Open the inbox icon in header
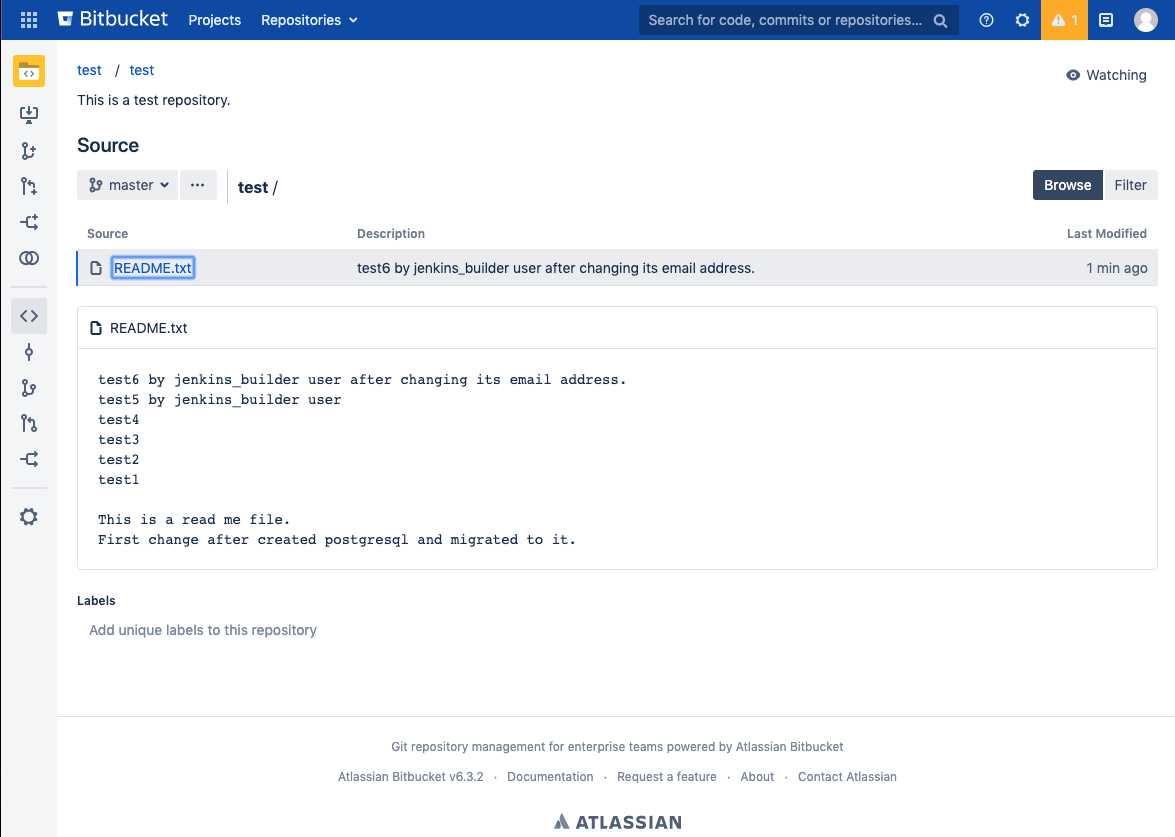The width and height of the screenshot is (1175, 837). tap(1106, 20)
